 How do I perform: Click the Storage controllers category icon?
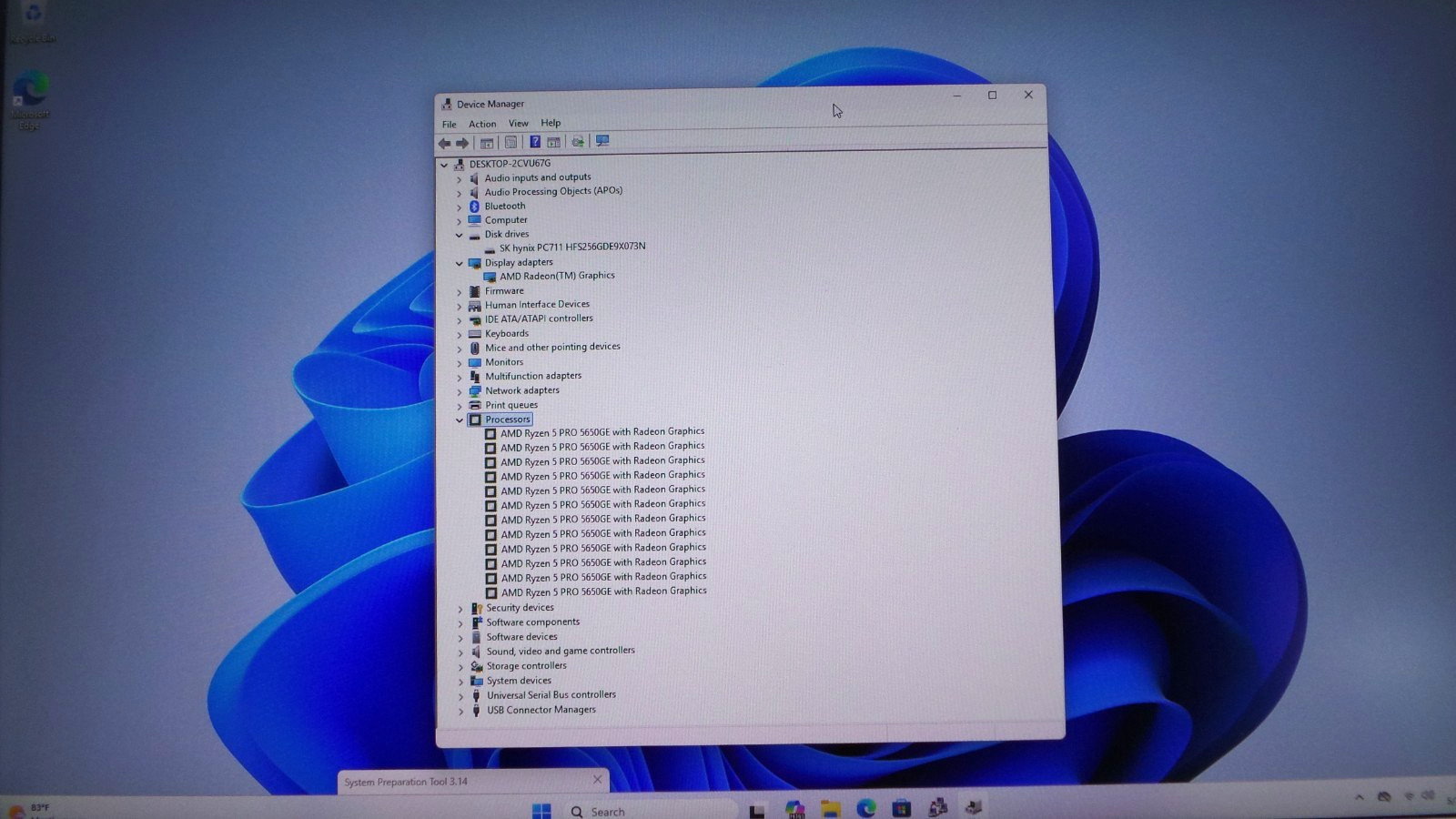pos(476,666)
